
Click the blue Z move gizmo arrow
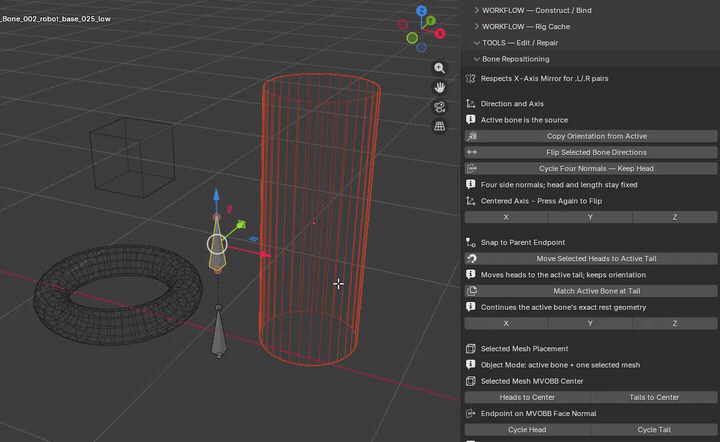[216, 194]
